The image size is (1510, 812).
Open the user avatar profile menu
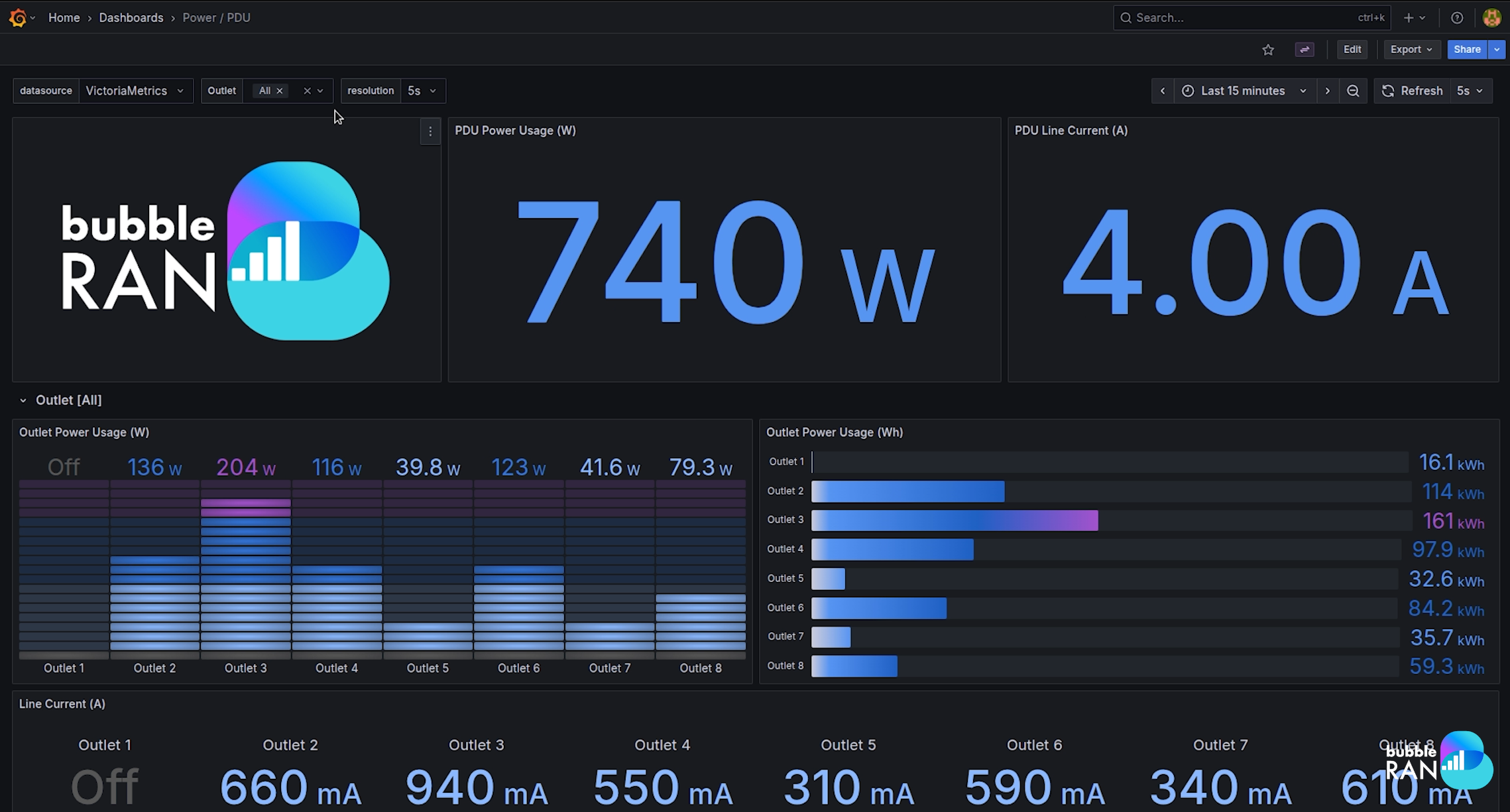(1491, 18)
